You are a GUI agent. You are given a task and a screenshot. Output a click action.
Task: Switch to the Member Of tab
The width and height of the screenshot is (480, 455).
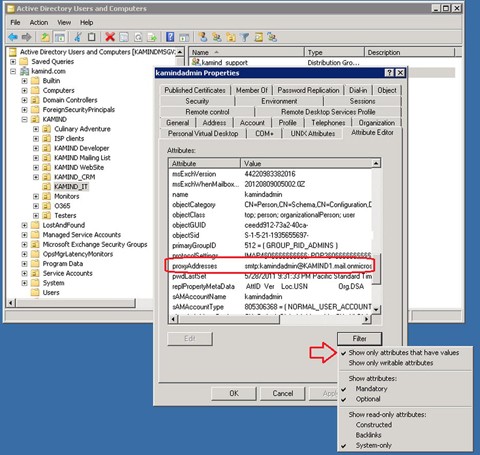[x=252, y=90]
